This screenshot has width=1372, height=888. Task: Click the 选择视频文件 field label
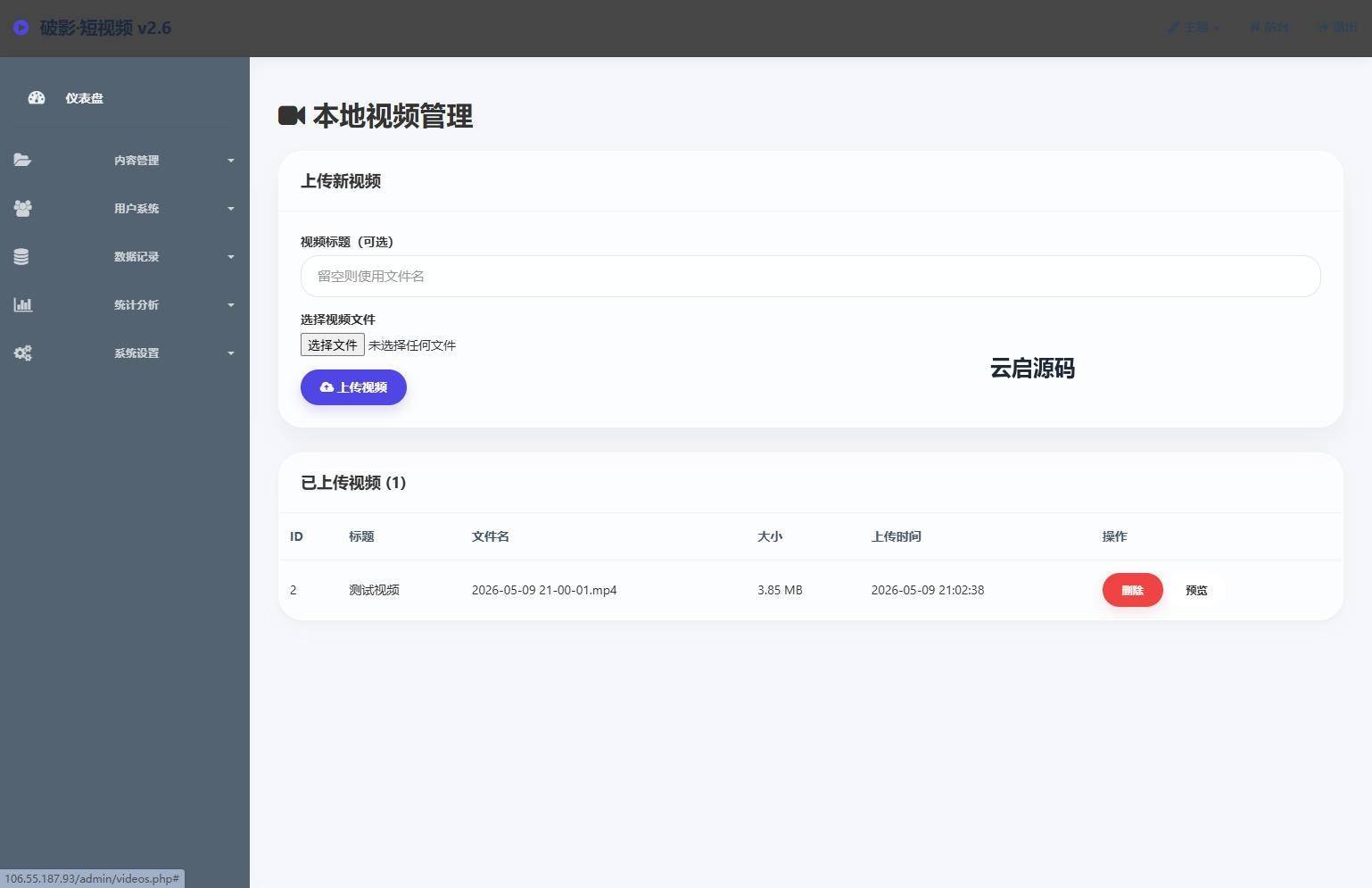(x=338, y=320)
